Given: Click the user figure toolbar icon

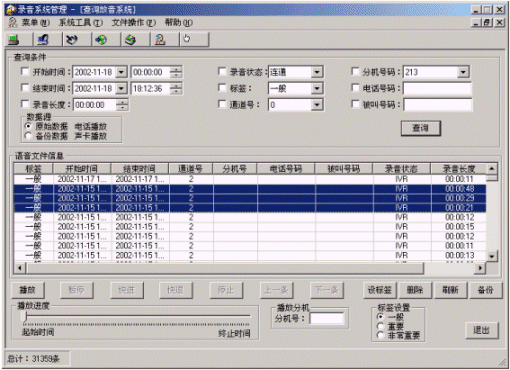Looking at the screenshot, I should pos(160,40).
